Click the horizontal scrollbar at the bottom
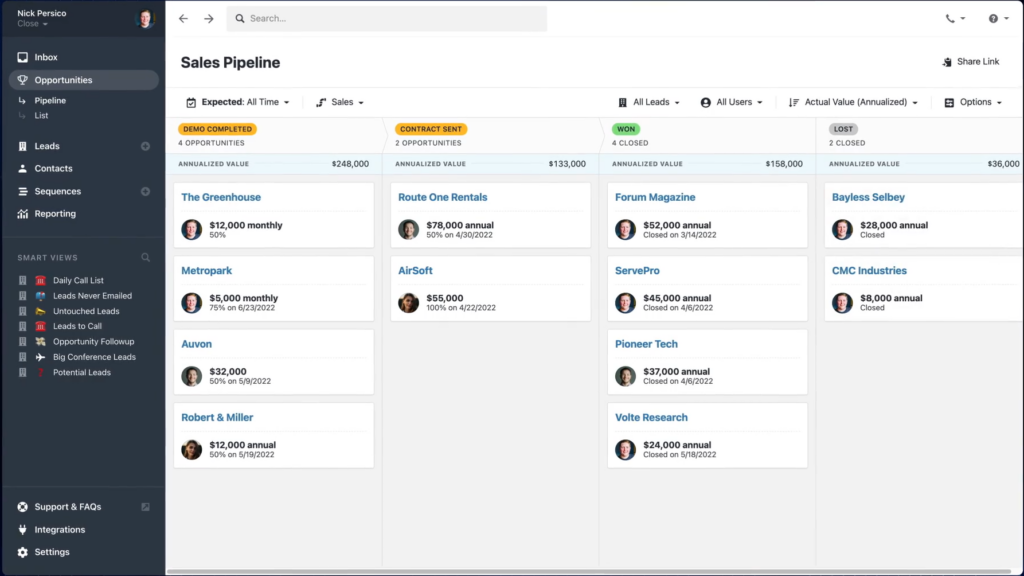This screenshot has width=1024, height=576. click(590, 571)
